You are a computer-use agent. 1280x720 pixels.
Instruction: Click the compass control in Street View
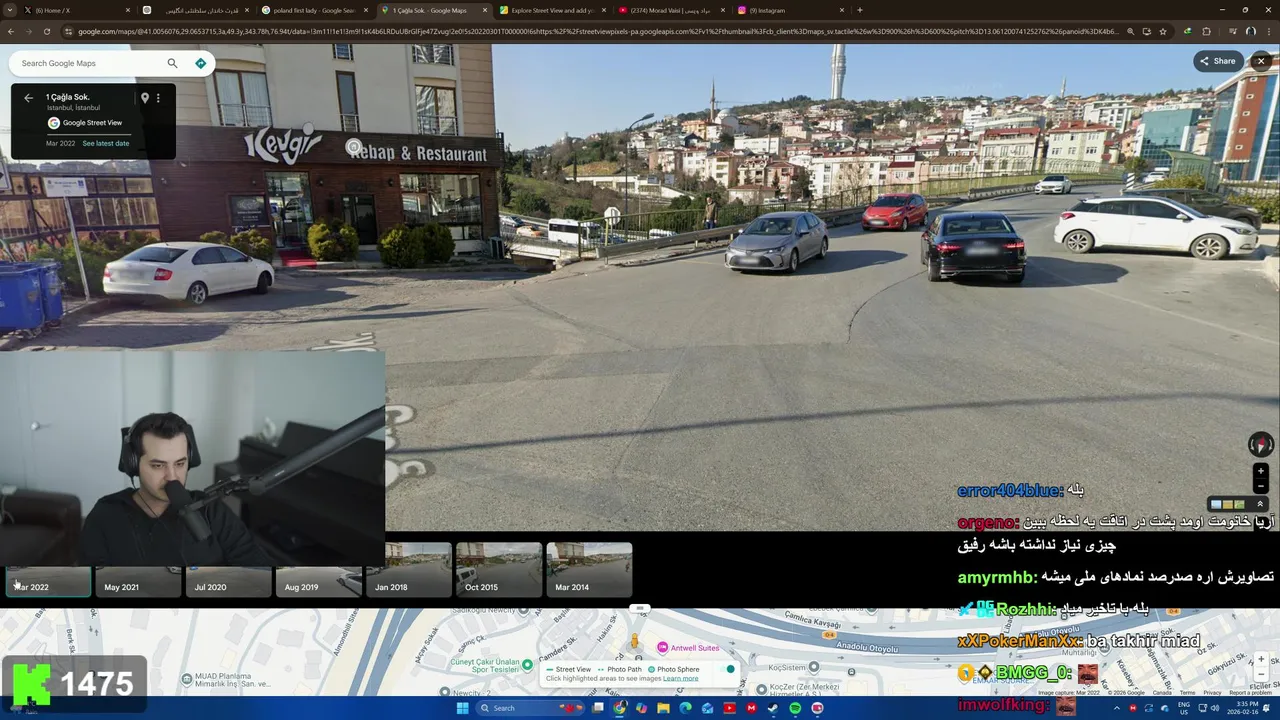coord(1261,444)
